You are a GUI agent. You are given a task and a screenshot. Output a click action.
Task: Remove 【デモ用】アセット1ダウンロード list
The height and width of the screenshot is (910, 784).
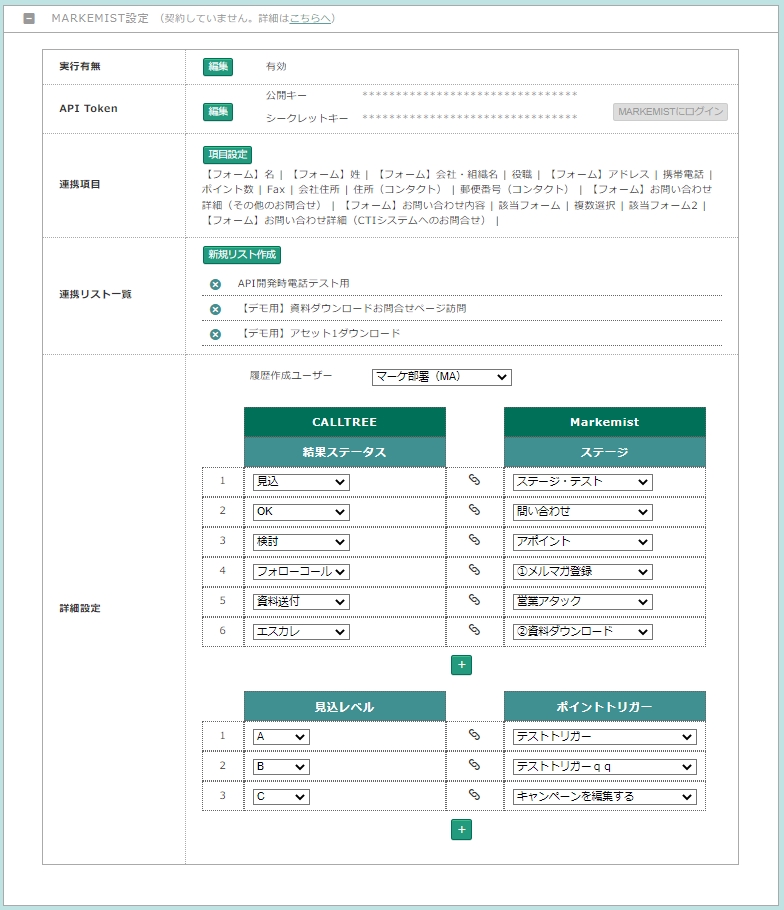215,334
